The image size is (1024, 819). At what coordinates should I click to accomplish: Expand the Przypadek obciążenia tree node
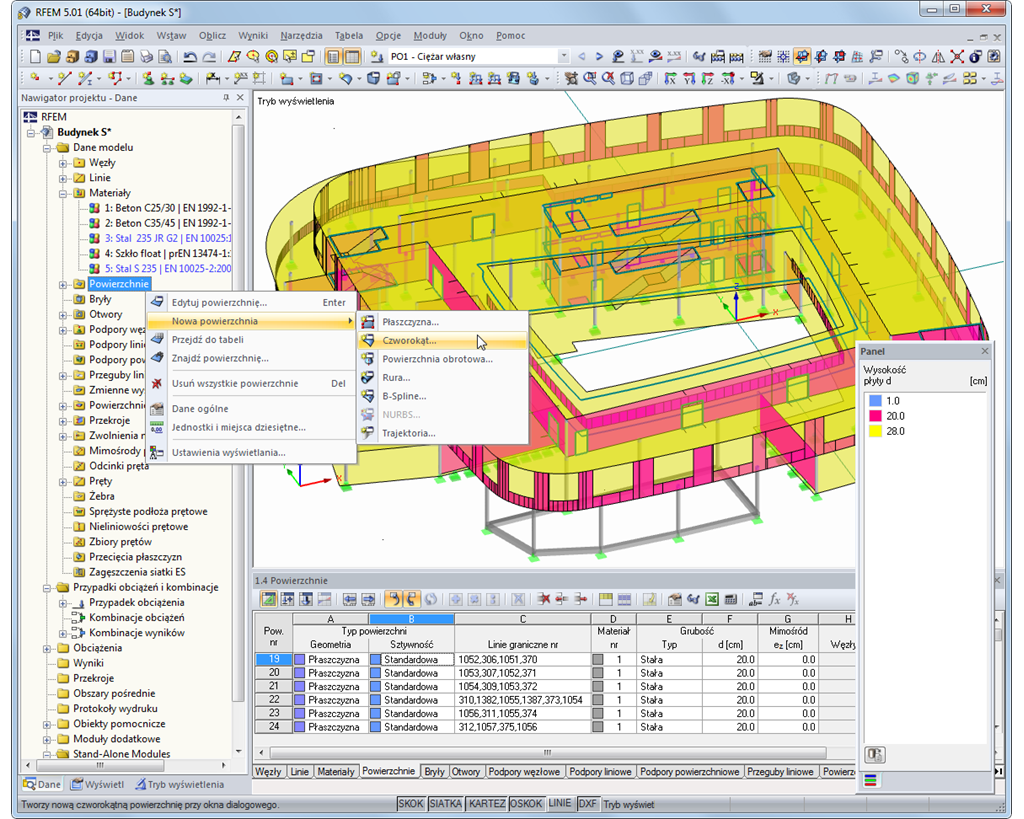point(63,603)
